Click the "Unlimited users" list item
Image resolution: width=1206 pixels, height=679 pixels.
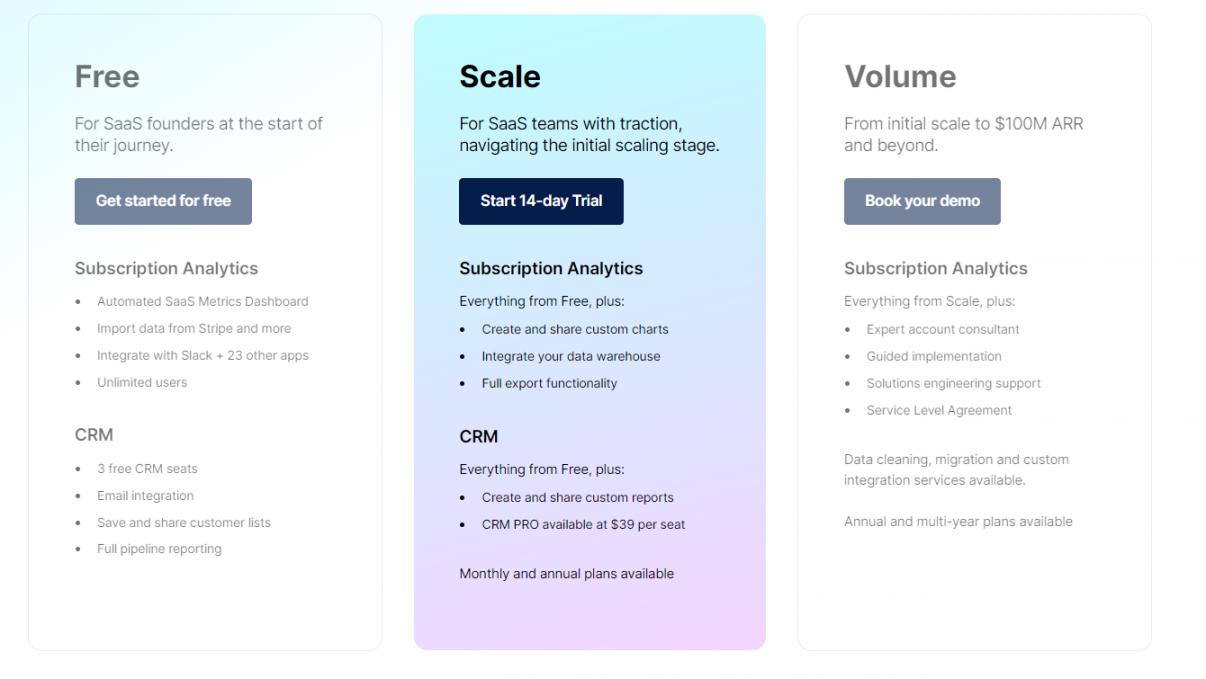(142, 382)
